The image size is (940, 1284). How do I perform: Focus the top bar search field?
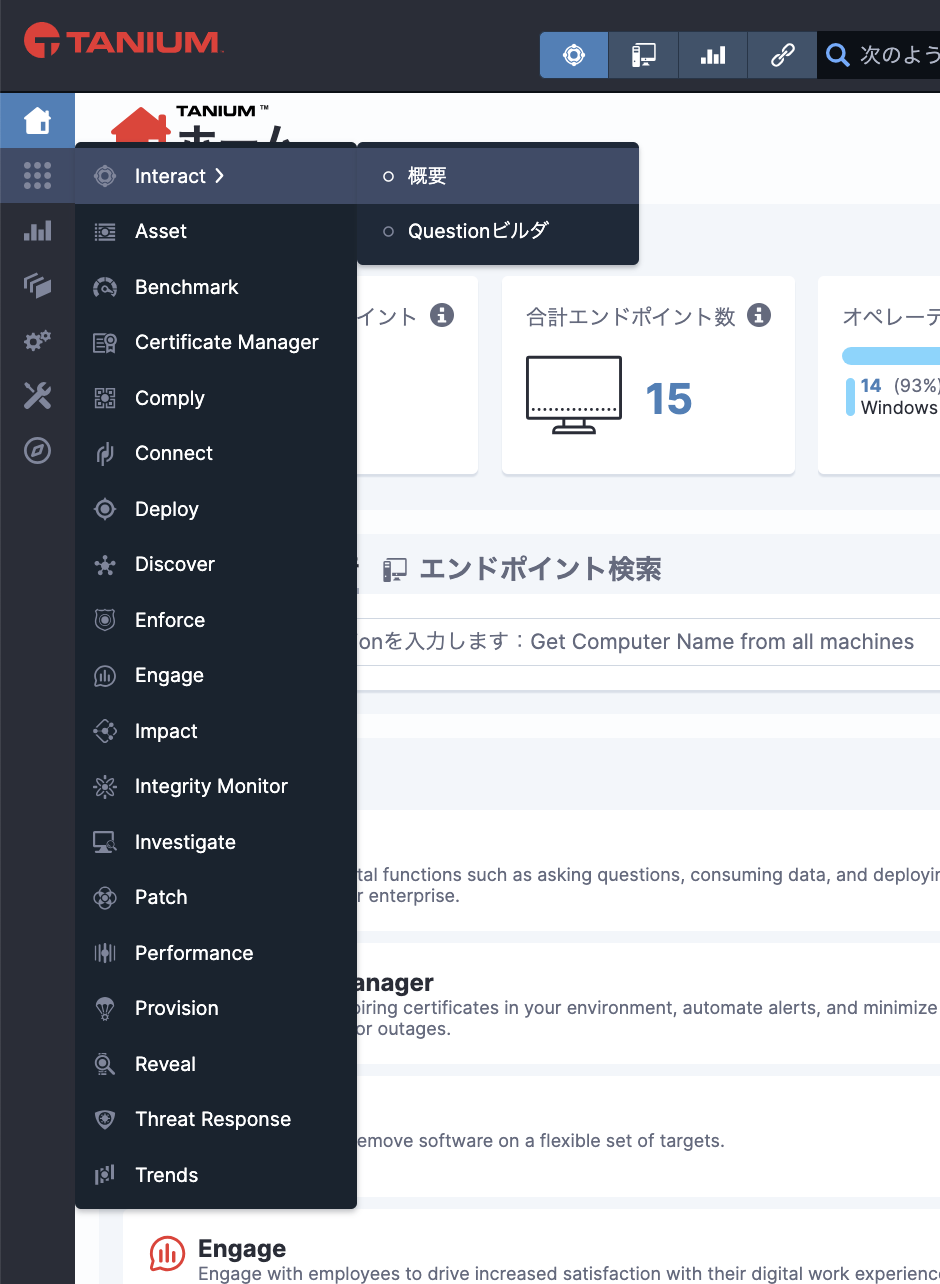pyautogui.click(x=880, y=55)
